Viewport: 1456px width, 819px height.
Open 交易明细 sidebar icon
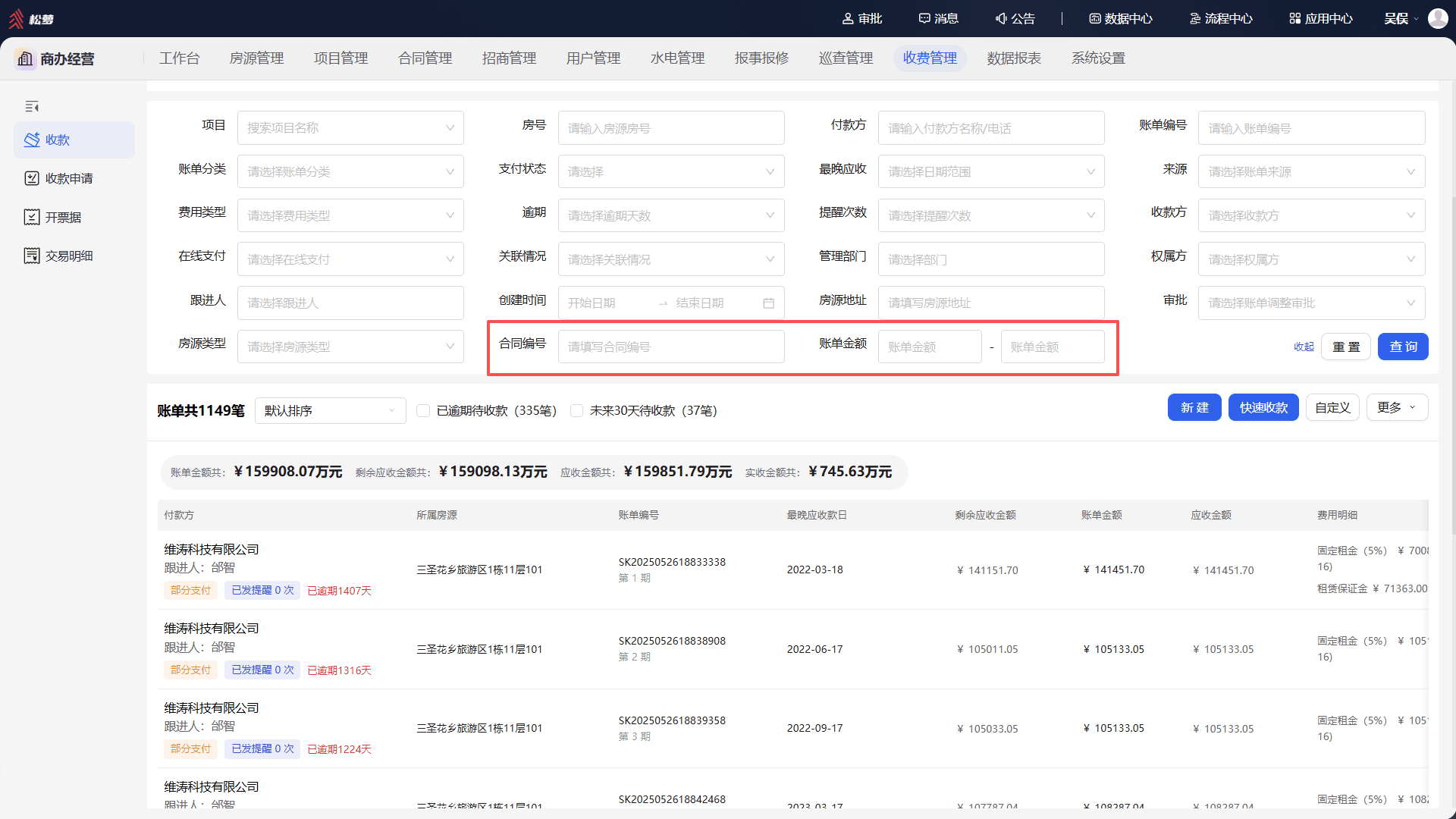pyautogui.click(x=32, y=256)
